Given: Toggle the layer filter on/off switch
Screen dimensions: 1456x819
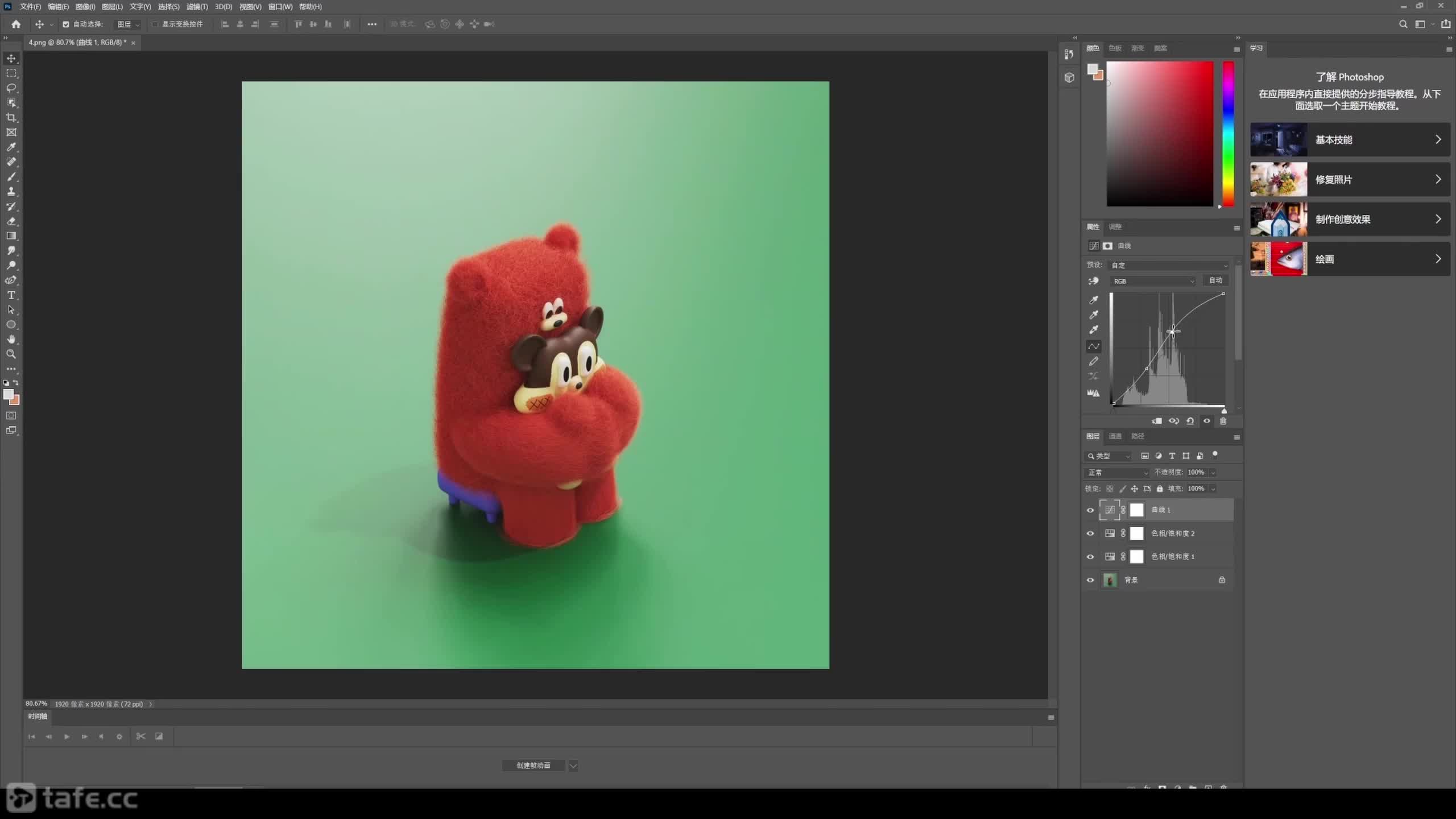Looking at the screenshot, I should (1215, 454).
